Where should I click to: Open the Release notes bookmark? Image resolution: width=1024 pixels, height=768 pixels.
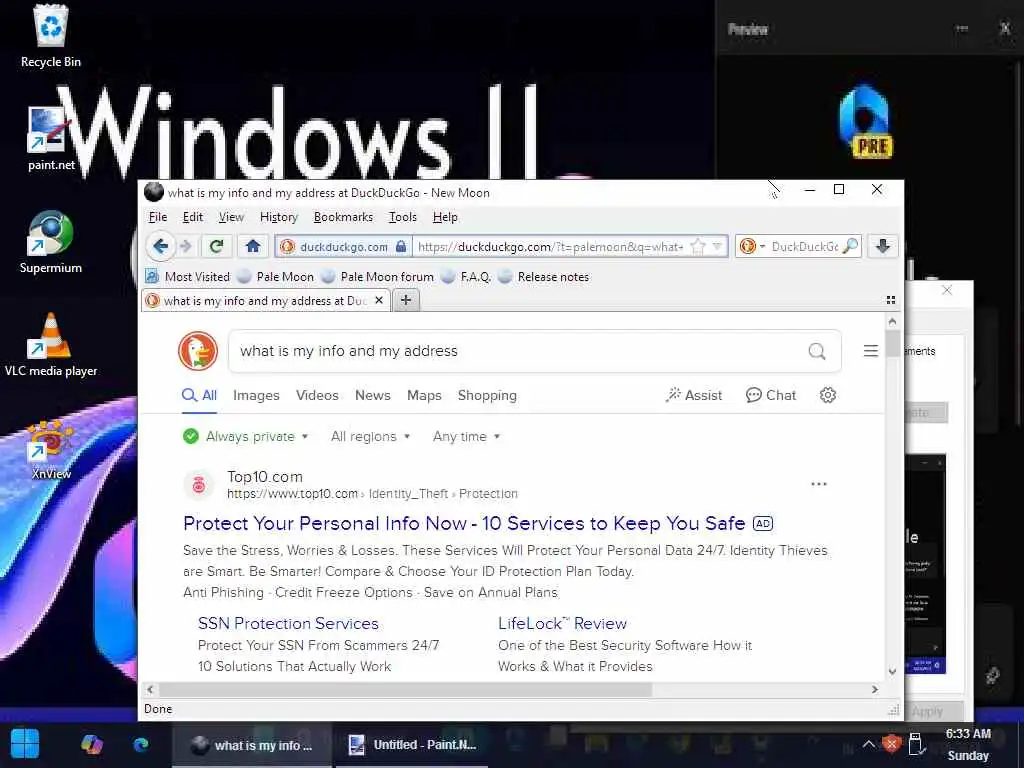543,276
